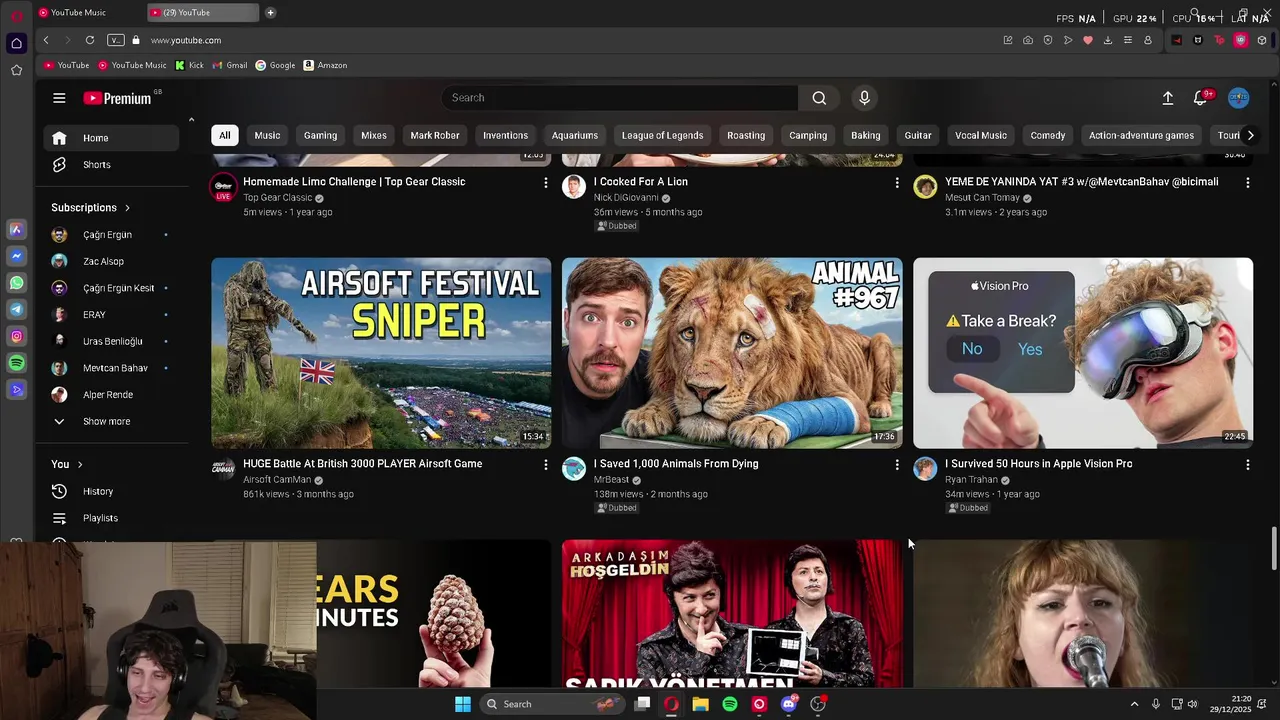Viewport: 1280px width, 720px height.
Task: Click the YouTube Premium logo
Action: point(117,98)
